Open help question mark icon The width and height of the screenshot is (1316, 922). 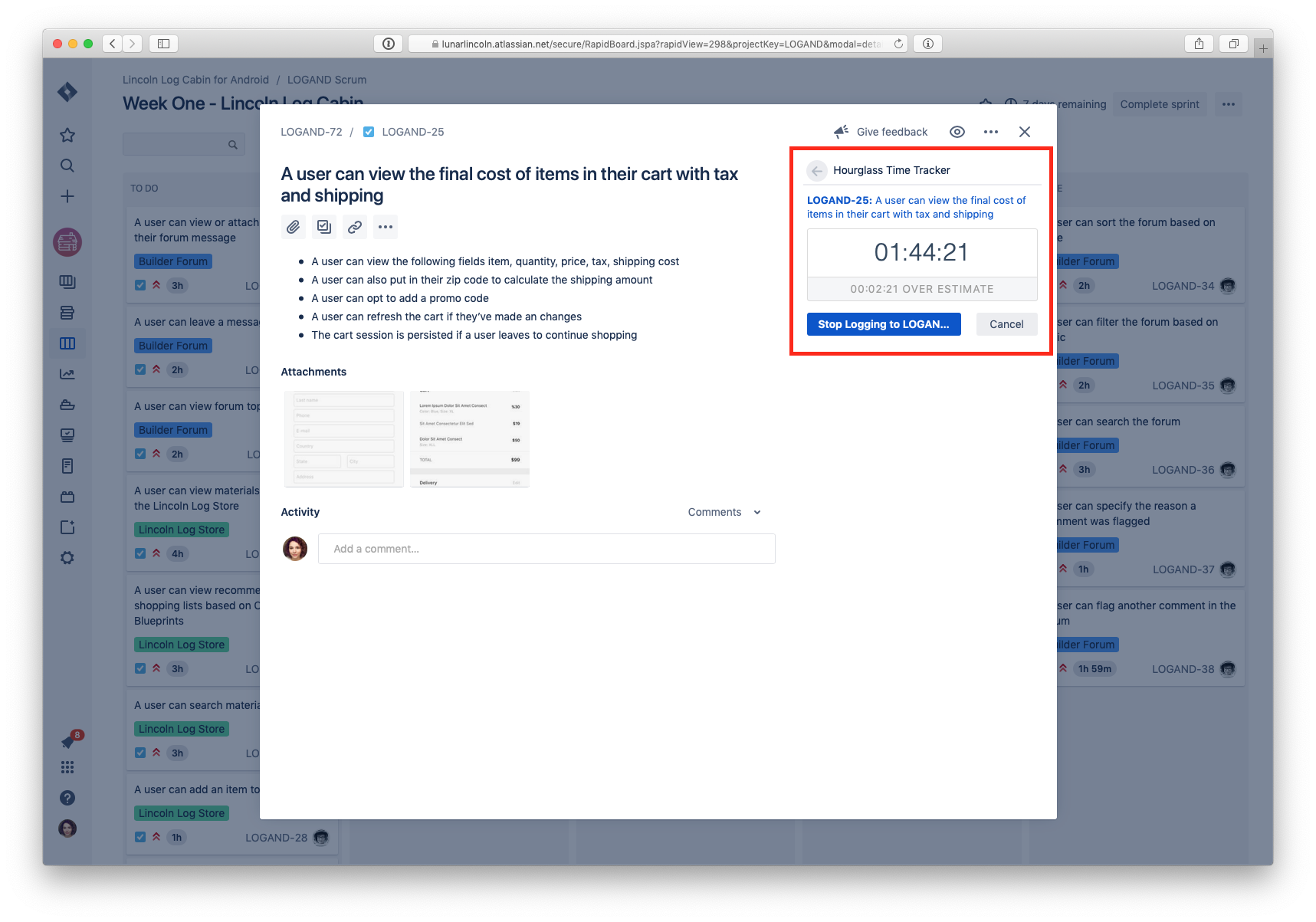click(x=67, y=798)
